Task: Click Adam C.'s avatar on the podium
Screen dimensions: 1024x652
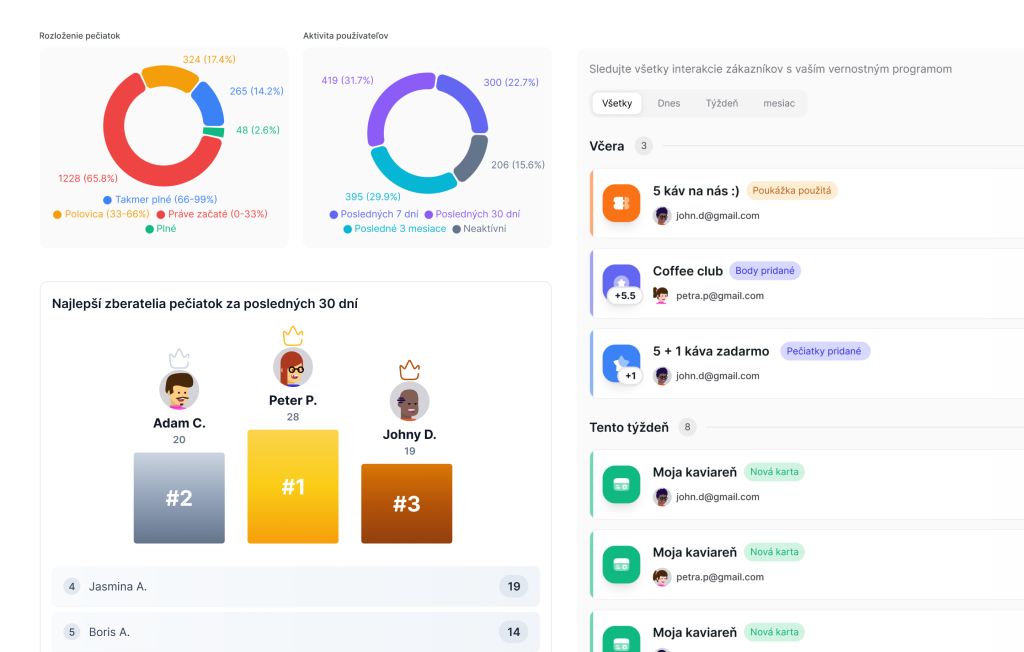Action: [x=179, y=390]
